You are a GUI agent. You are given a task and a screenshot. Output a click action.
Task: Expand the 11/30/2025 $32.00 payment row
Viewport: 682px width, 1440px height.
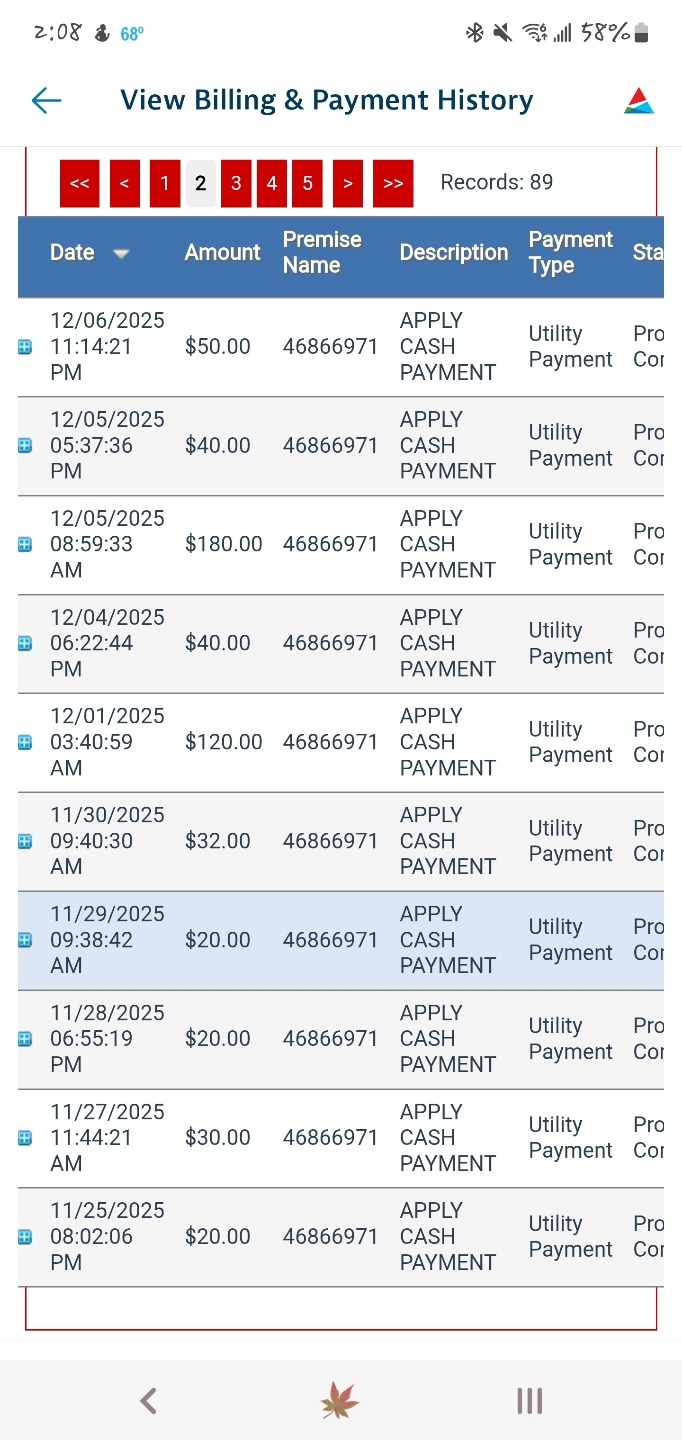pyautogui.click(x=25, y=841)
